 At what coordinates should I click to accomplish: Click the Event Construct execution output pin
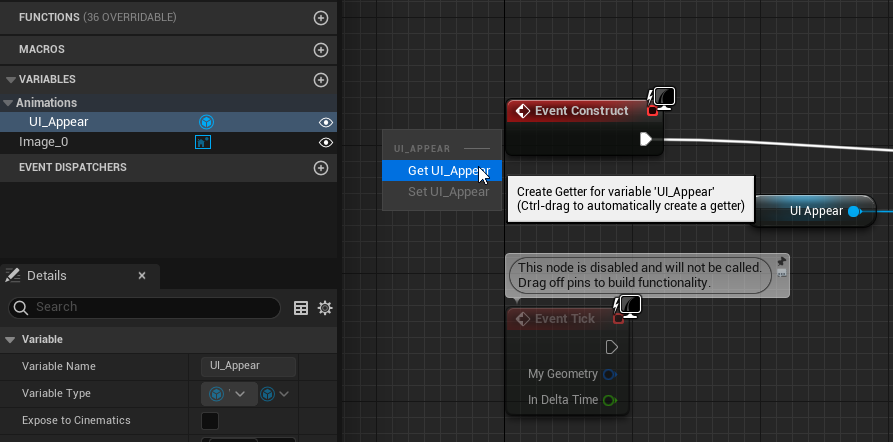pos(646,139)
